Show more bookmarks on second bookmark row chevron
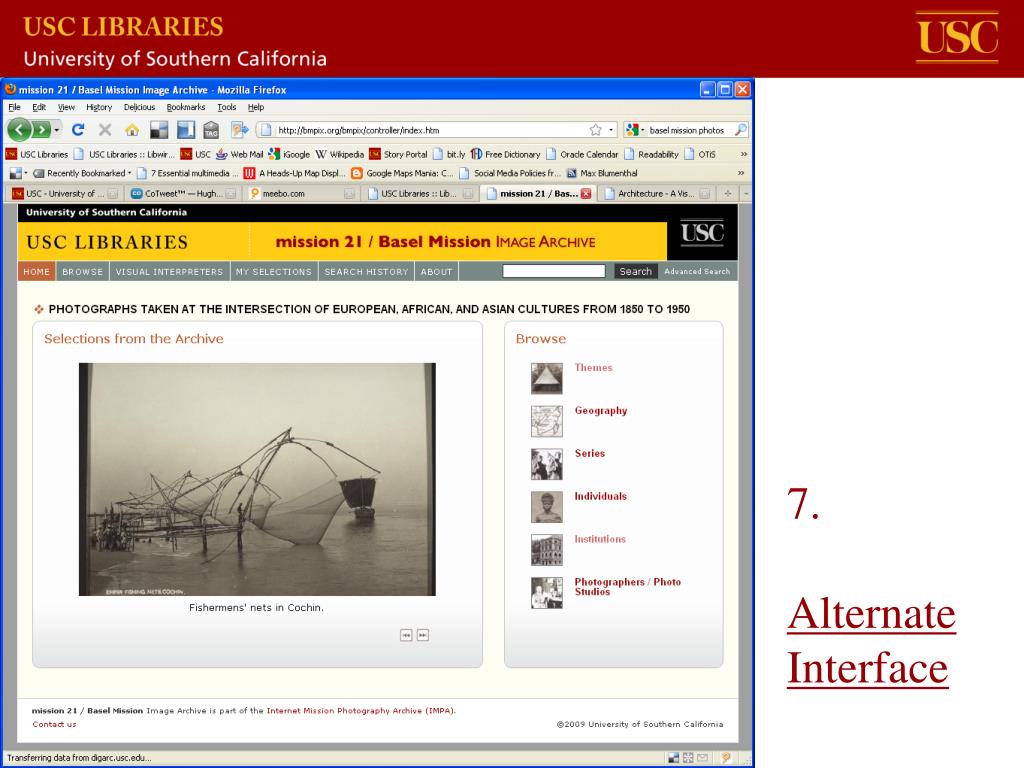Image resolution: width=1024 pixels, height=768 pixels. [x=741, y=173]
